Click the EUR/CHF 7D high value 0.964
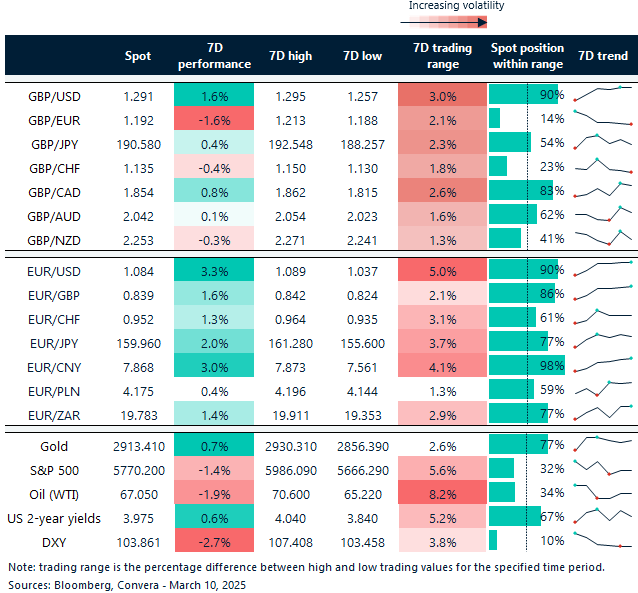Viewport: 638px width, 593px height. tap(290, 319)
